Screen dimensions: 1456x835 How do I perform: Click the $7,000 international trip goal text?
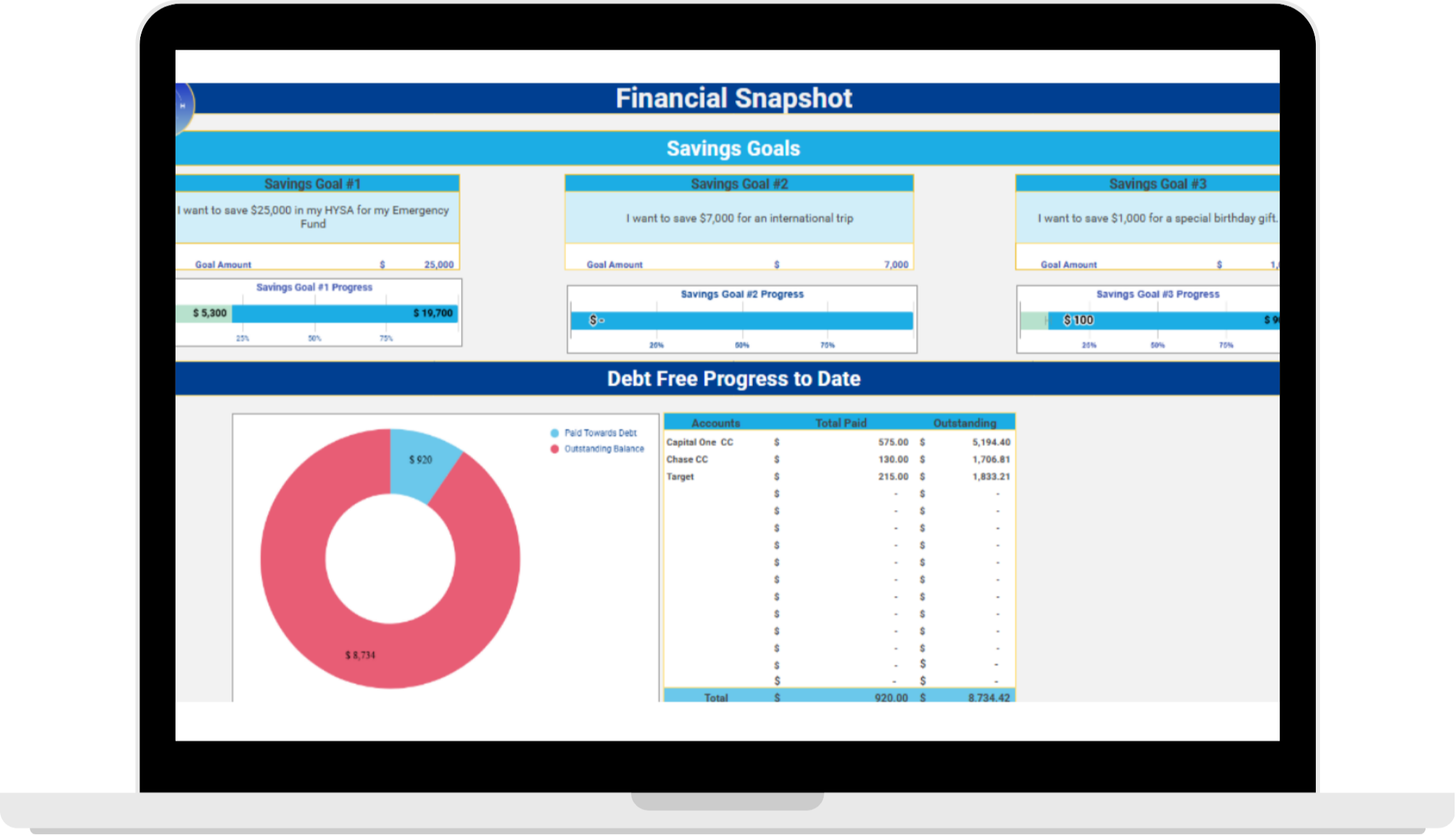[739, 218]
